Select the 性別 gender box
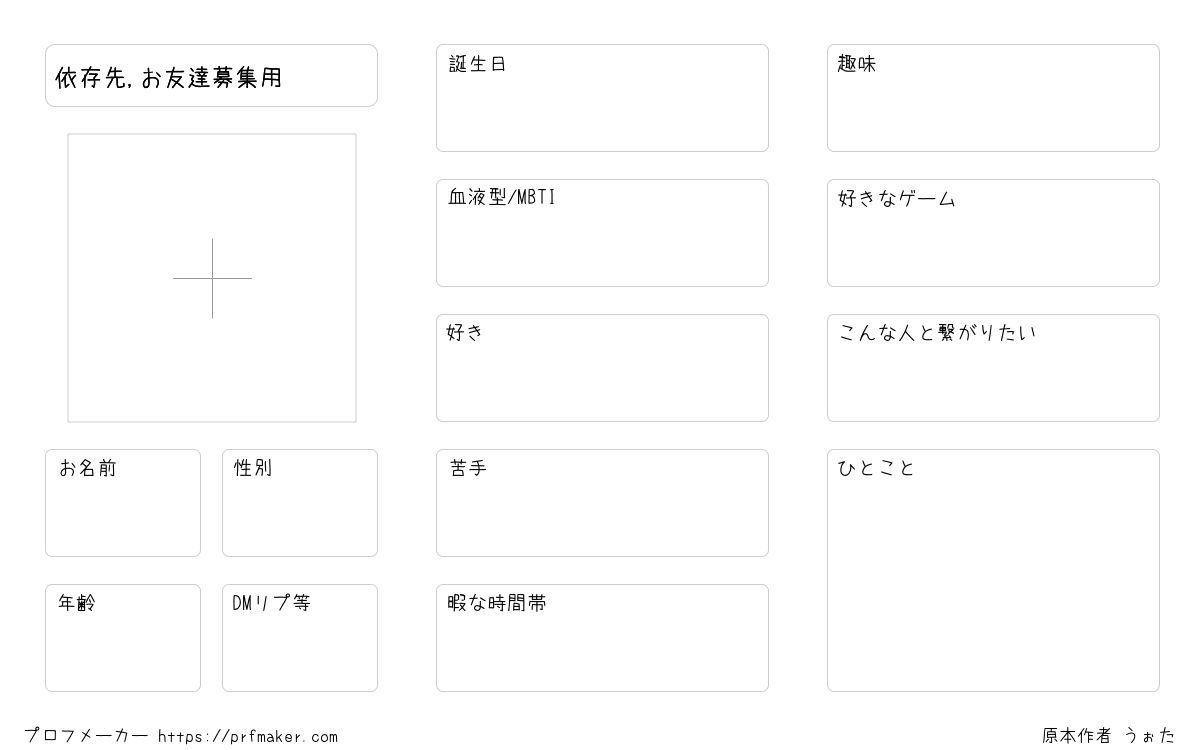Screen dimensions: 1200x750 click(300, 503)
